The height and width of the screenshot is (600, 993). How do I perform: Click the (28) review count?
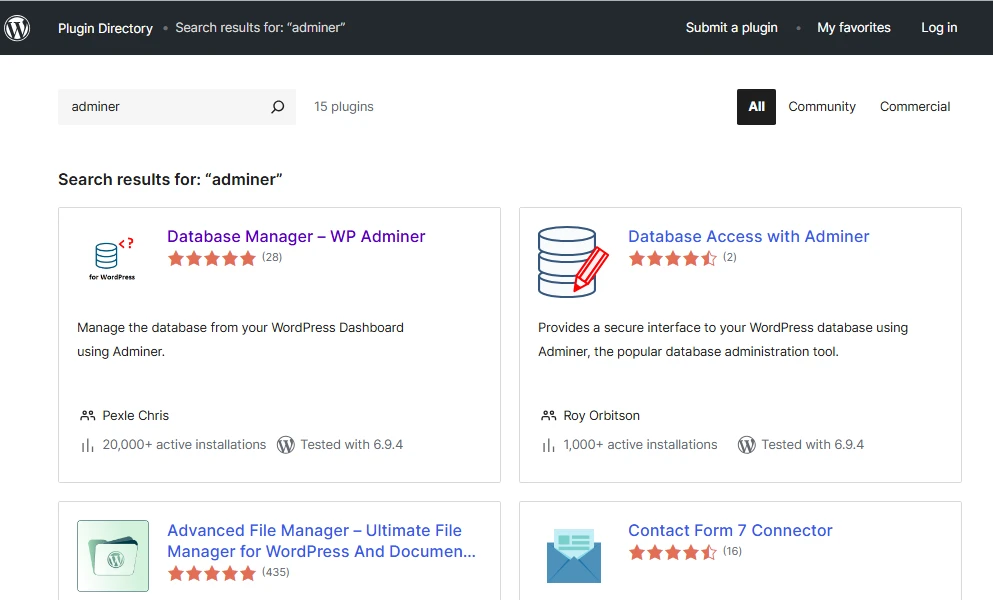click(272, 257)
